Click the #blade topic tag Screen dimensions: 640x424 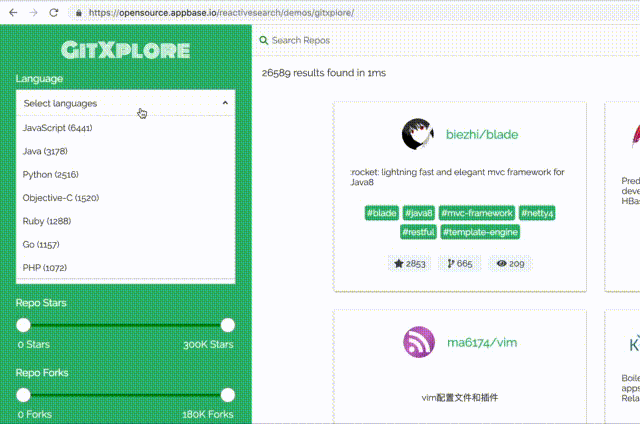point(381,213)
